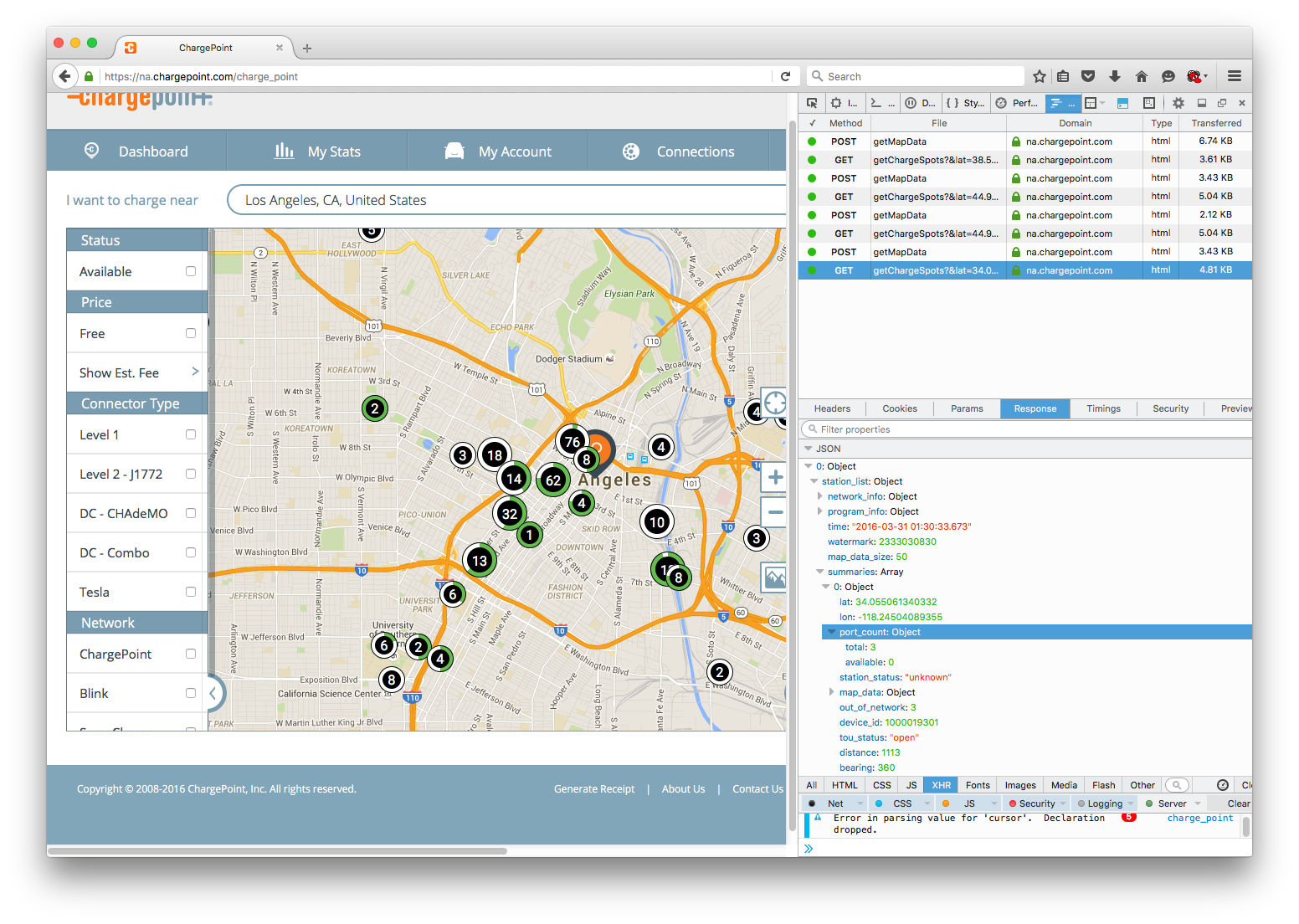This screenshot has height=924, width=1299.
Task: Open the About Us footer link
Action: (683, 788)
